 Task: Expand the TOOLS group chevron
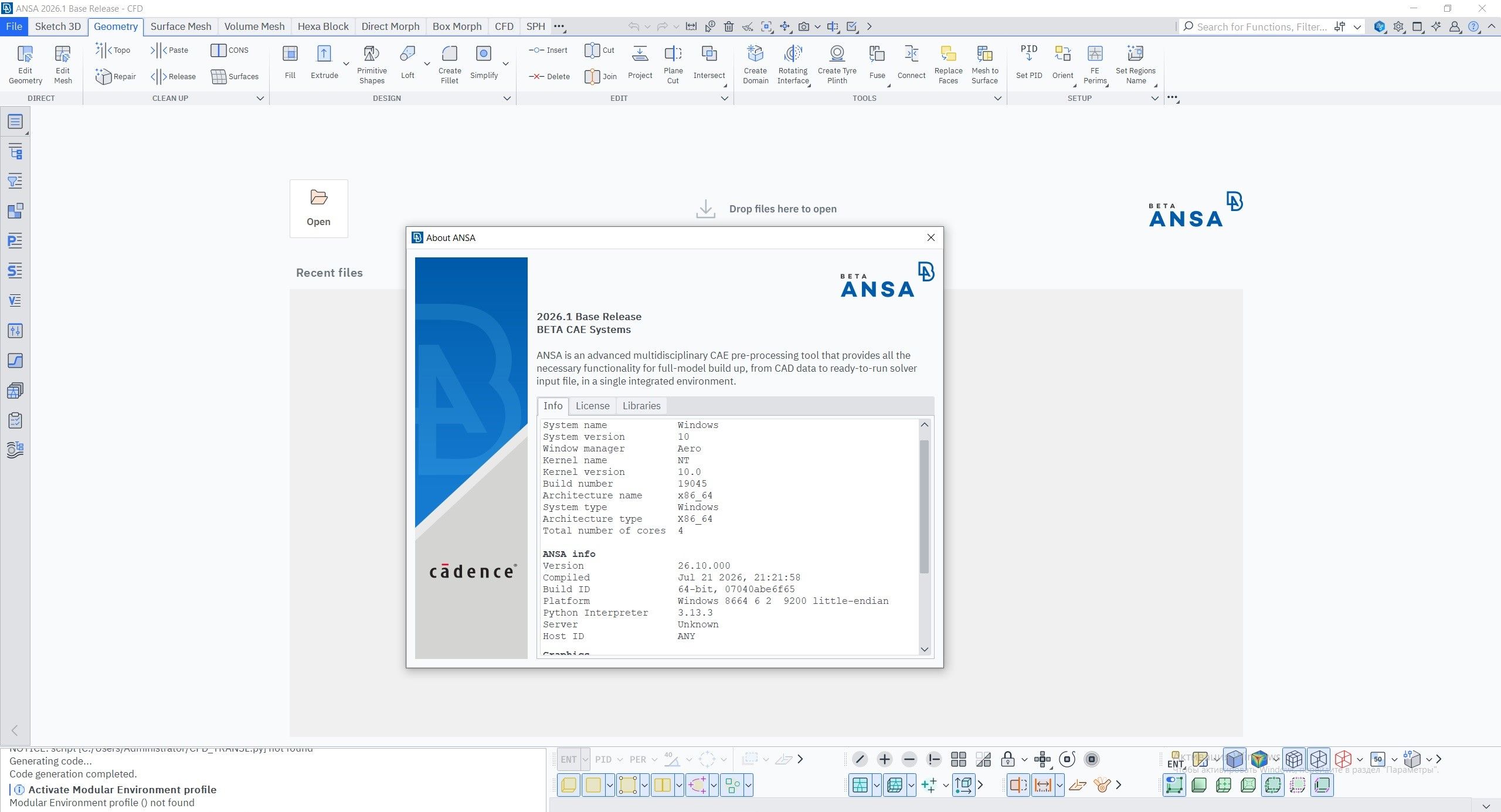click(x=998, y=98)
